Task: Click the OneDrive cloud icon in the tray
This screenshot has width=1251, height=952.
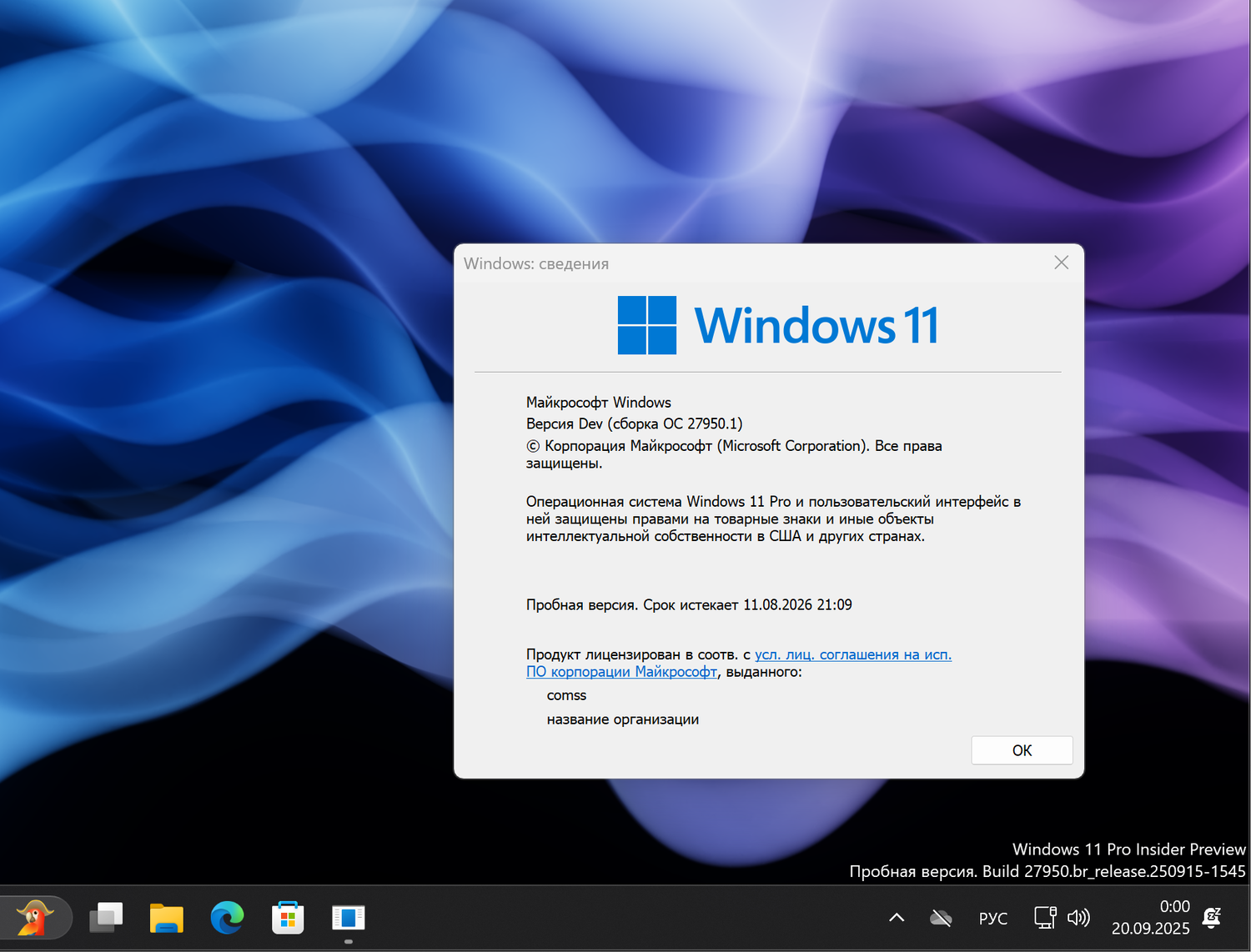Action: tap(941, 917)
